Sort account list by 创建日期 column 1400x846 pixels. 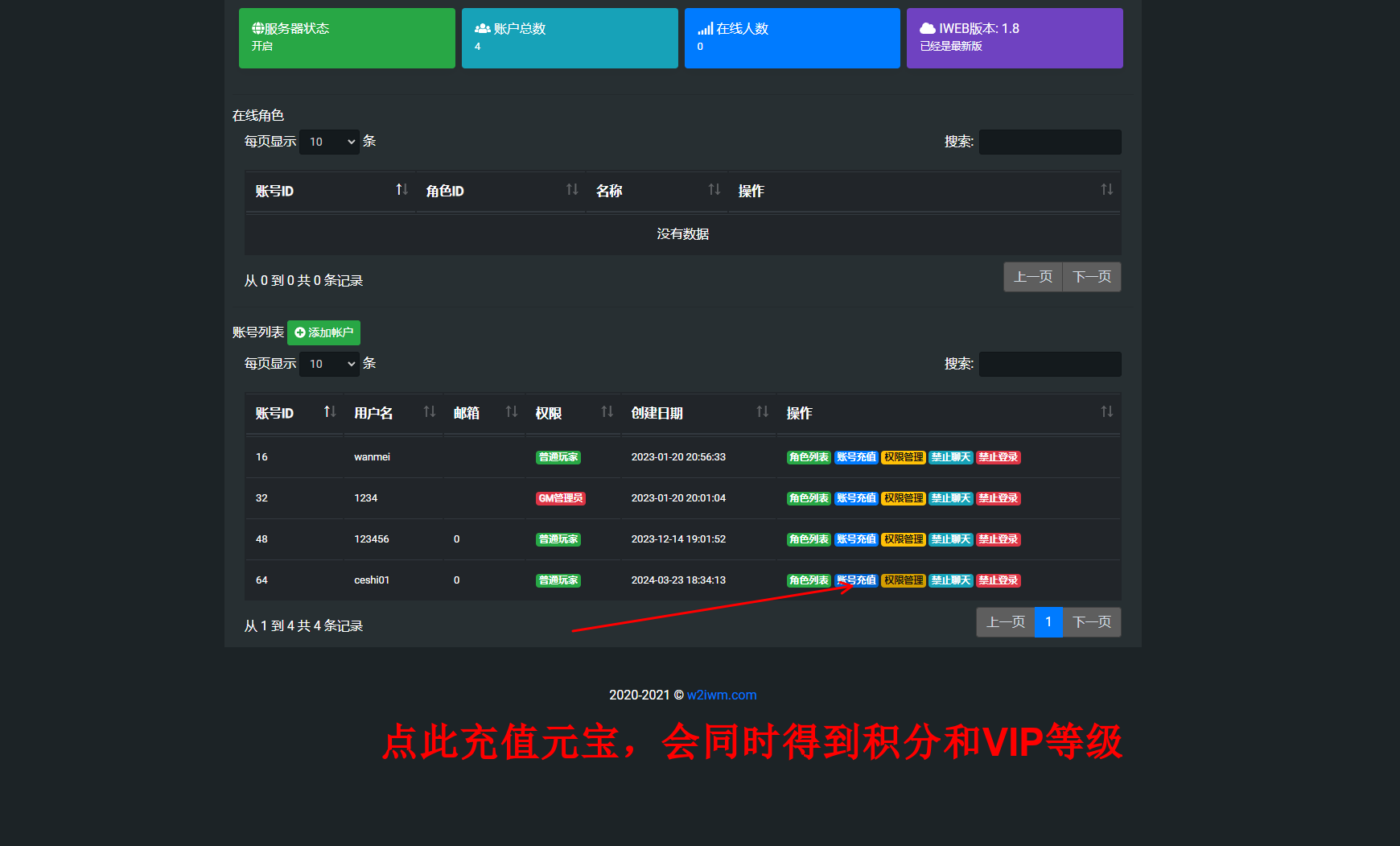698,413
